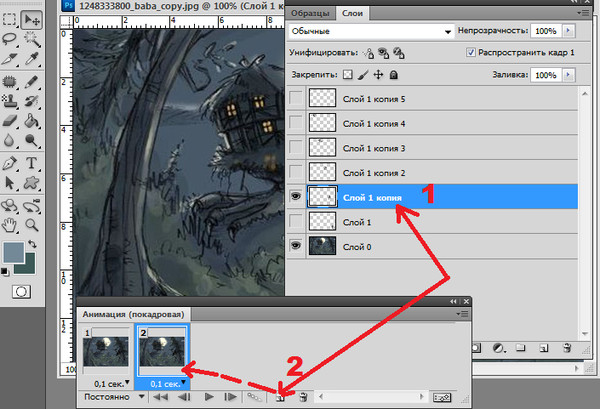Toggle Quick Mask mode
The width and height of the screenshot is (600, 409).
pyautogui.click(x=21, y=292)
